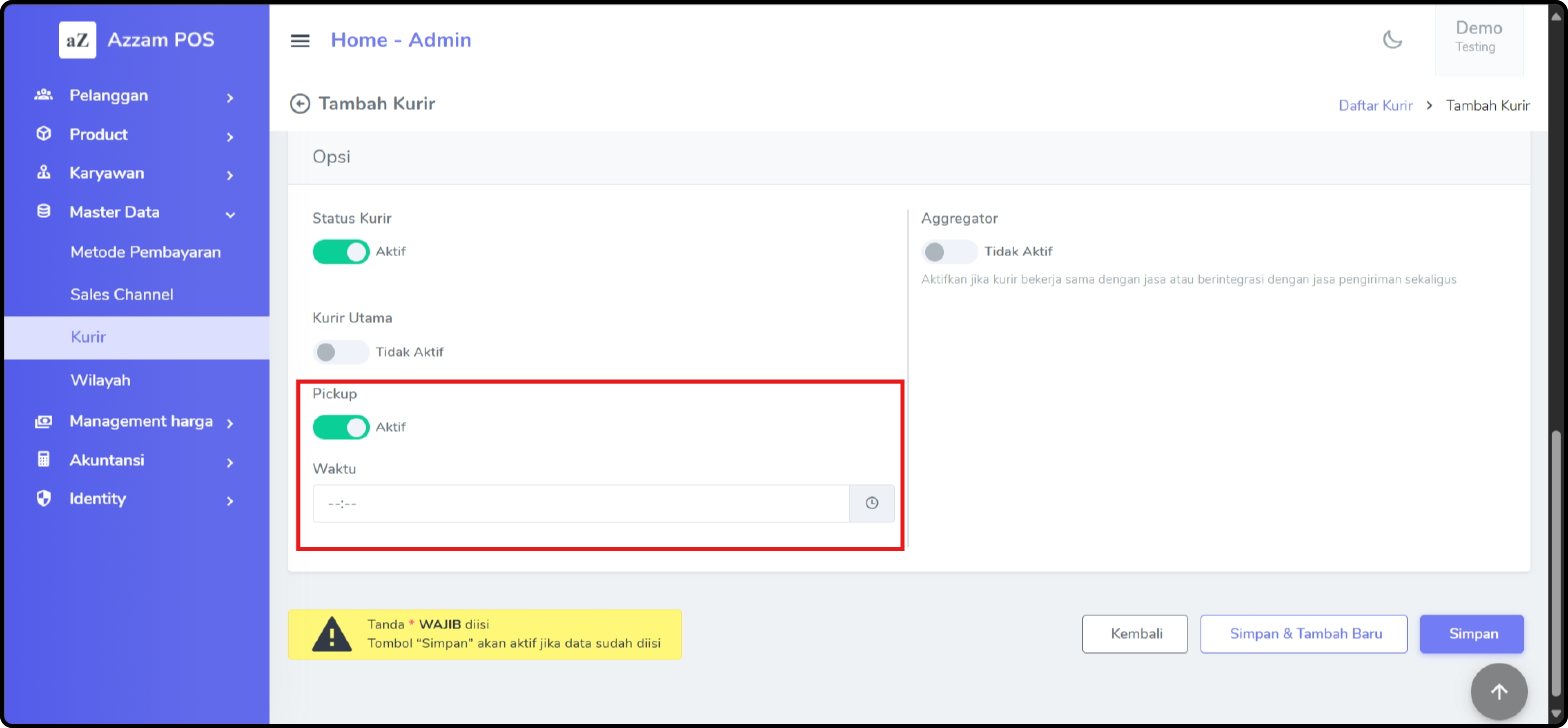Viewport: 1568px width, 728px height.
Task: Click the scroll-to-top arrow button
Action: click(1499, 692)
